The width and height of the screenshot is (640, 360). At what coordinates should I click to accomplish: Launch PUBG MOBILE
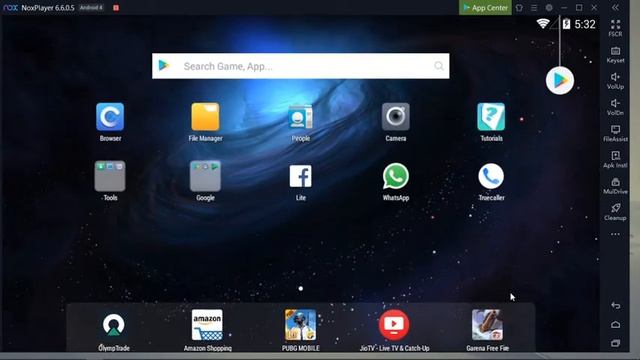pyautogui.click(x=301, y=325)
